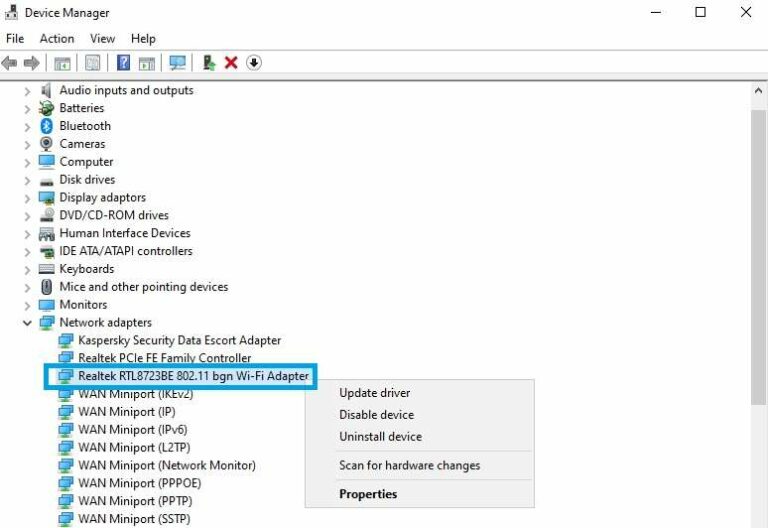Select Realtek RTL8723BE Wi-Fi Adapter
Image resolution: width=768 pixels, height=528 pixels.
pos(193,376)
